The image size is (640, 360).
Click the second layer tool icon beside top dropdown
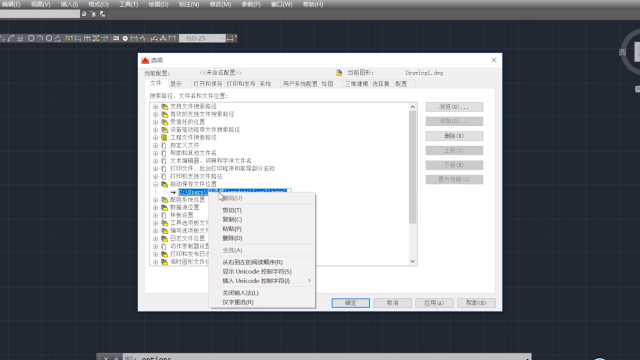[x=93, y=14]
